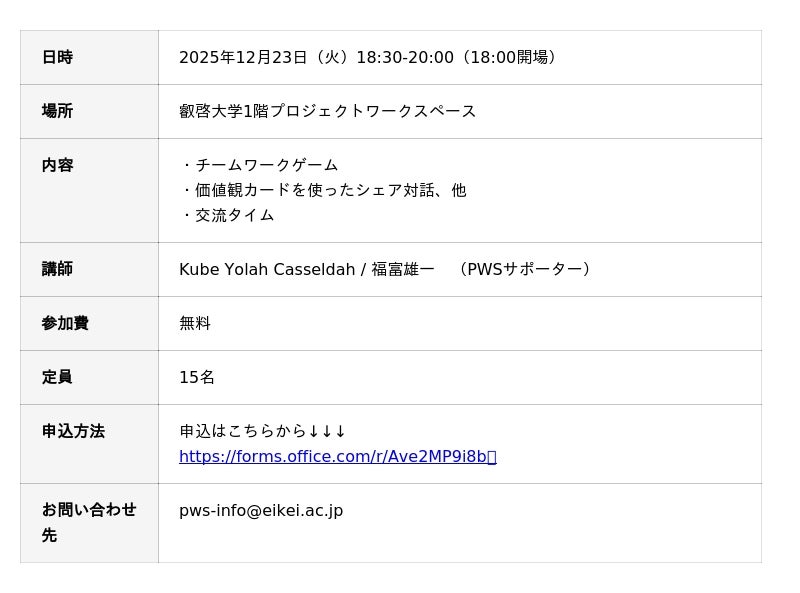The width and height of the screenshot is (800, 593).
Task: Click the 講師 row header
Action: point(57,270)
